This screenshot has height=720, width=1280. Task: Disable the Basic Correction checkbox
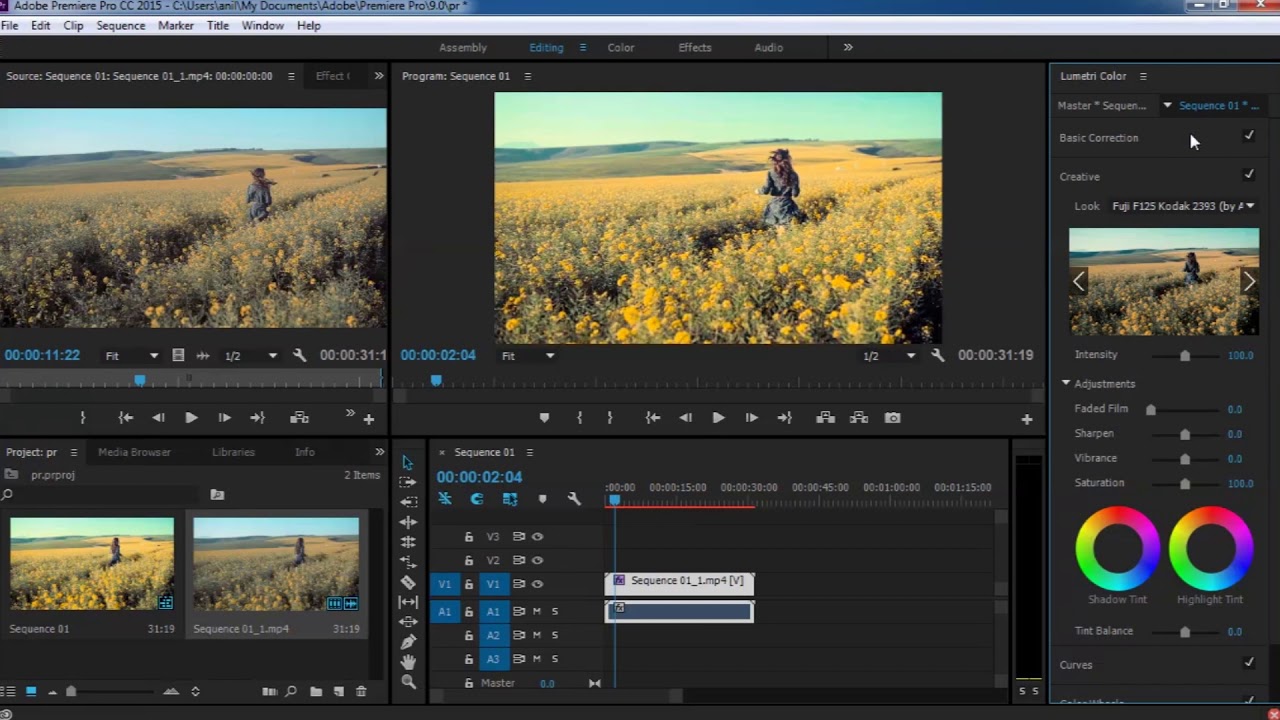pyautogui.click(x=1248, y=136)
